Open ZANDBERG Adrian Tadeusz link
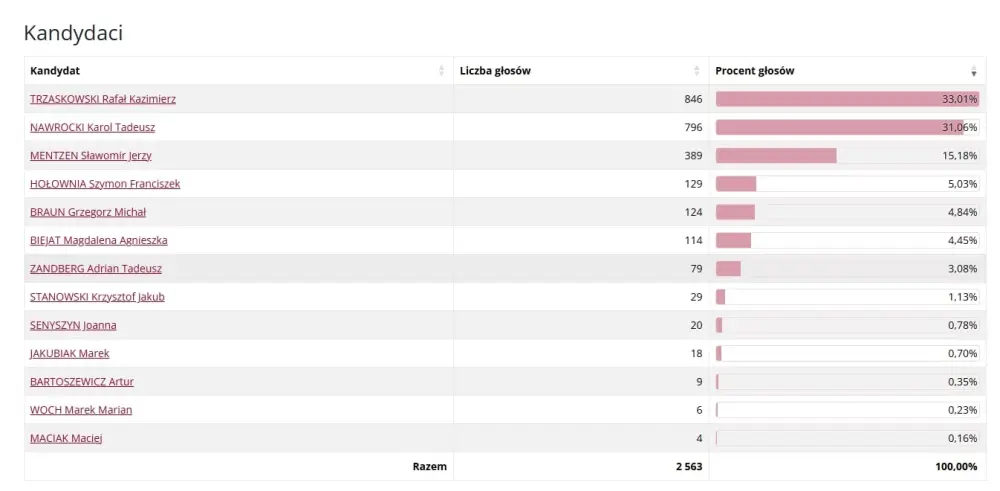 click(96, 268)
